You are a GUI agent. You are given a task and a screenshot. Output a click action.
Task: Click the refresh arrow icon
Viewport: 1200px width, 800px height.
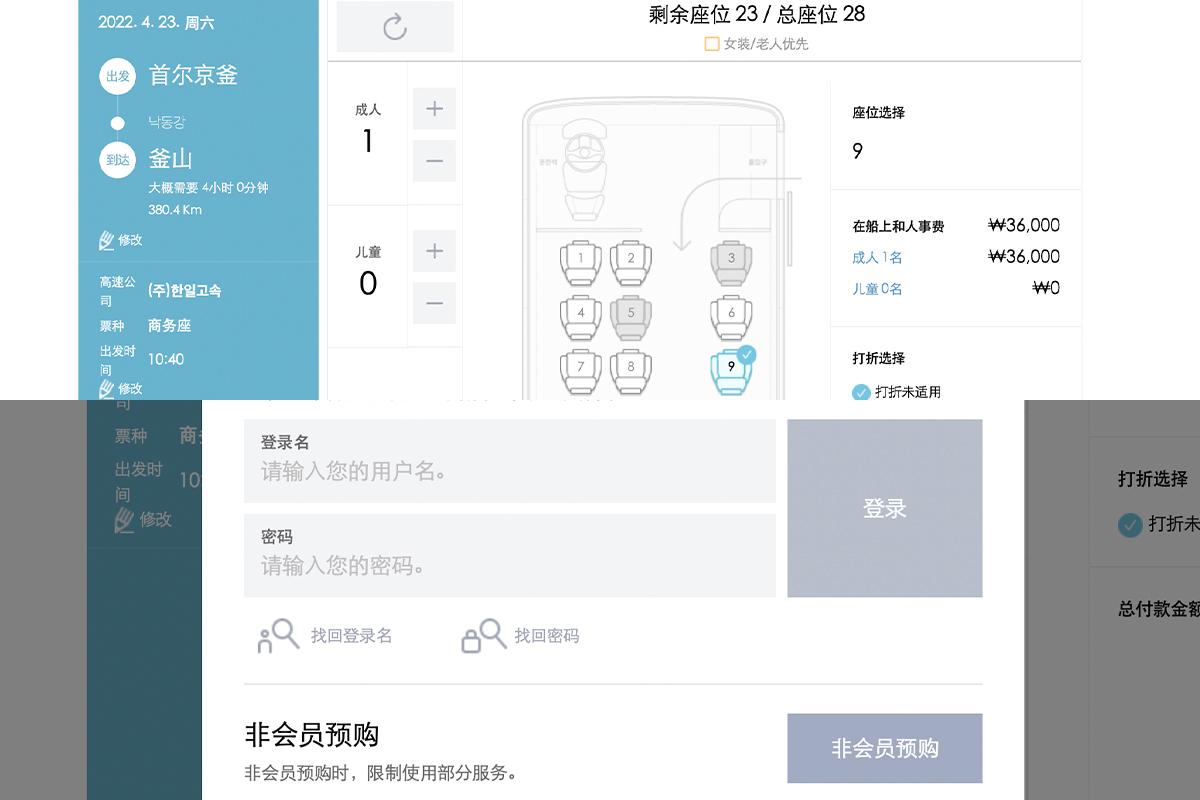395,27
